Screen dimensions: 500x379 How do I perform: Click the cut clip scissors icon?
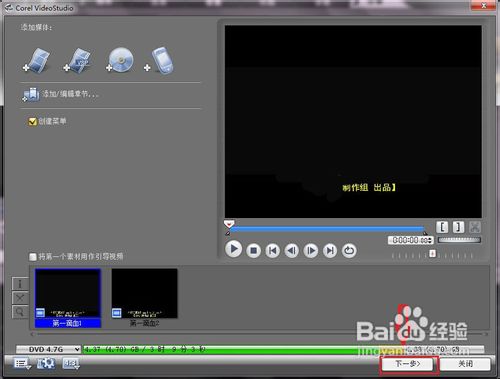(x=475, y=227)
